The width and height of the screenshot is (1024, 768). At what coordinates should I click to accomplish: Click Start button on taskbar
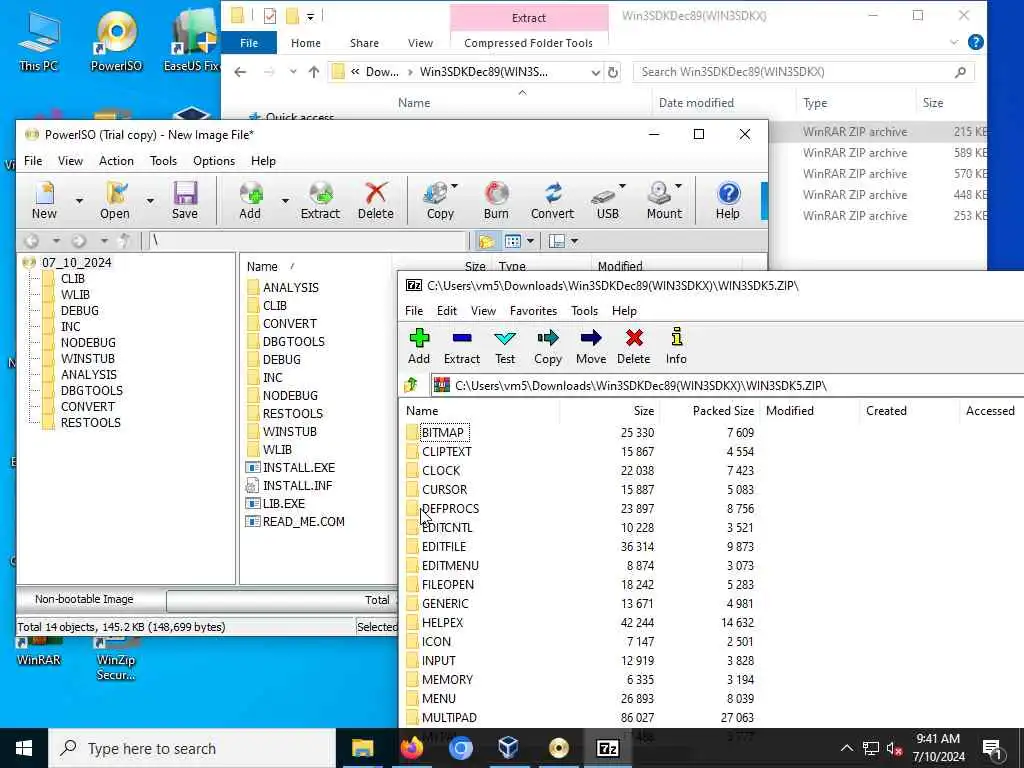(x=24, y=748)
